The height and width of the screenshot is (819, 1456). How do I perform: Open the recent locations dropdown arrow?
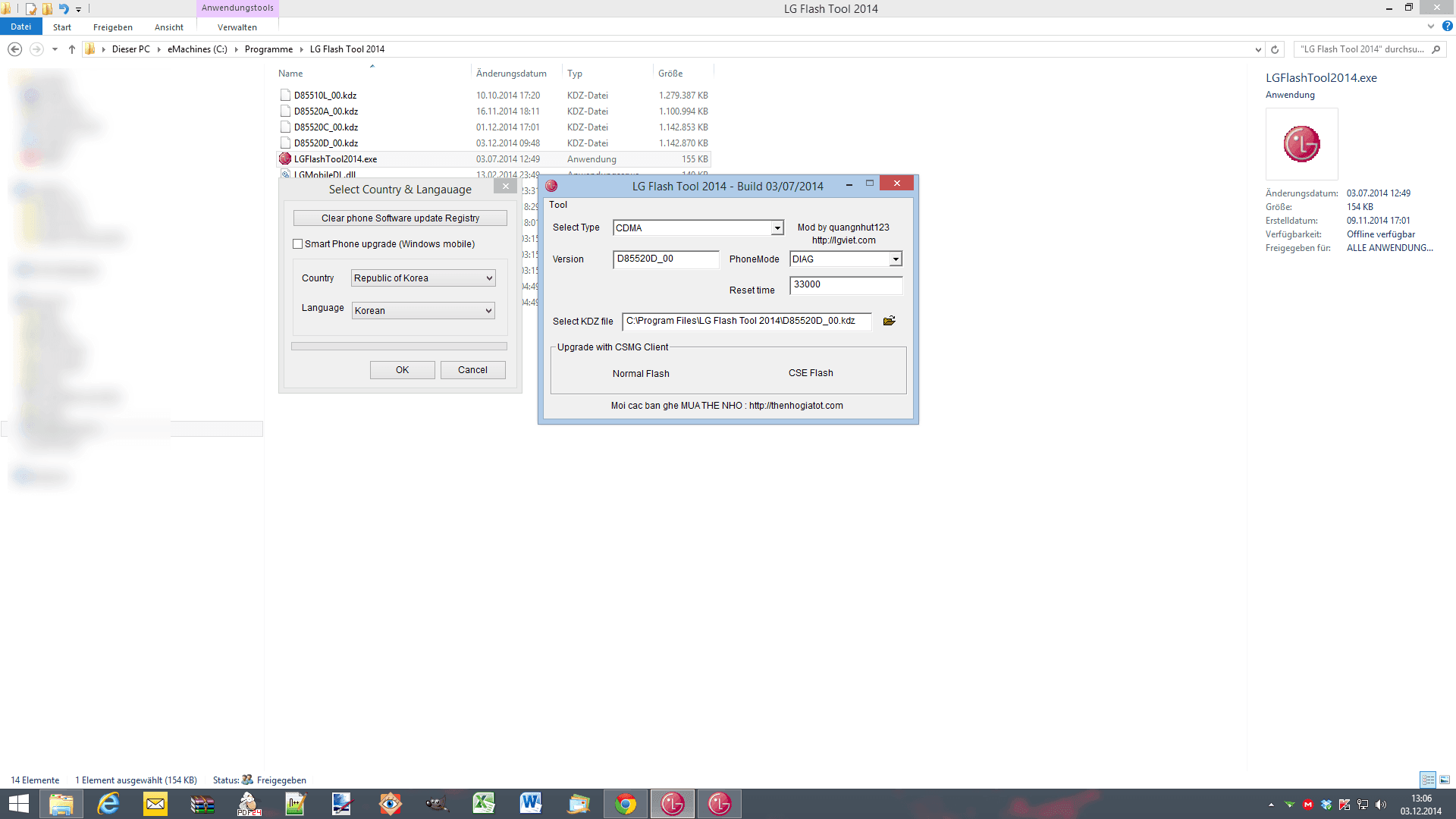pos(55,49)
